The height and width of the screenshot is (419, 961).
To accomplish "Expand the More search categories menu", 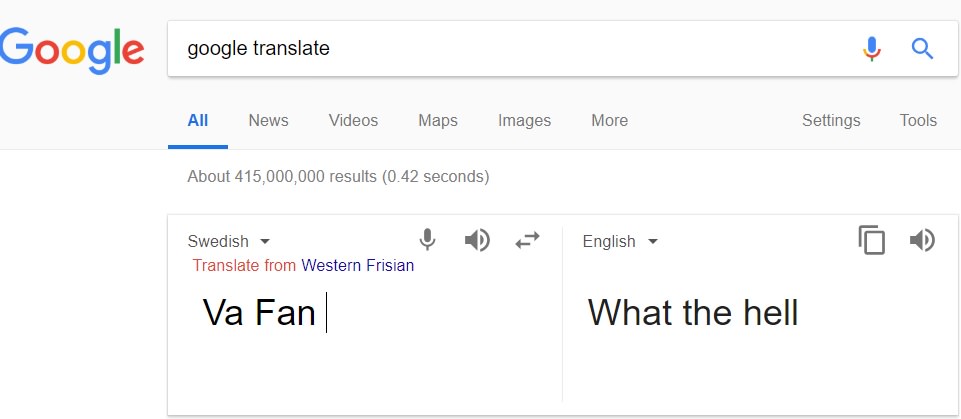I will [609, 120].
